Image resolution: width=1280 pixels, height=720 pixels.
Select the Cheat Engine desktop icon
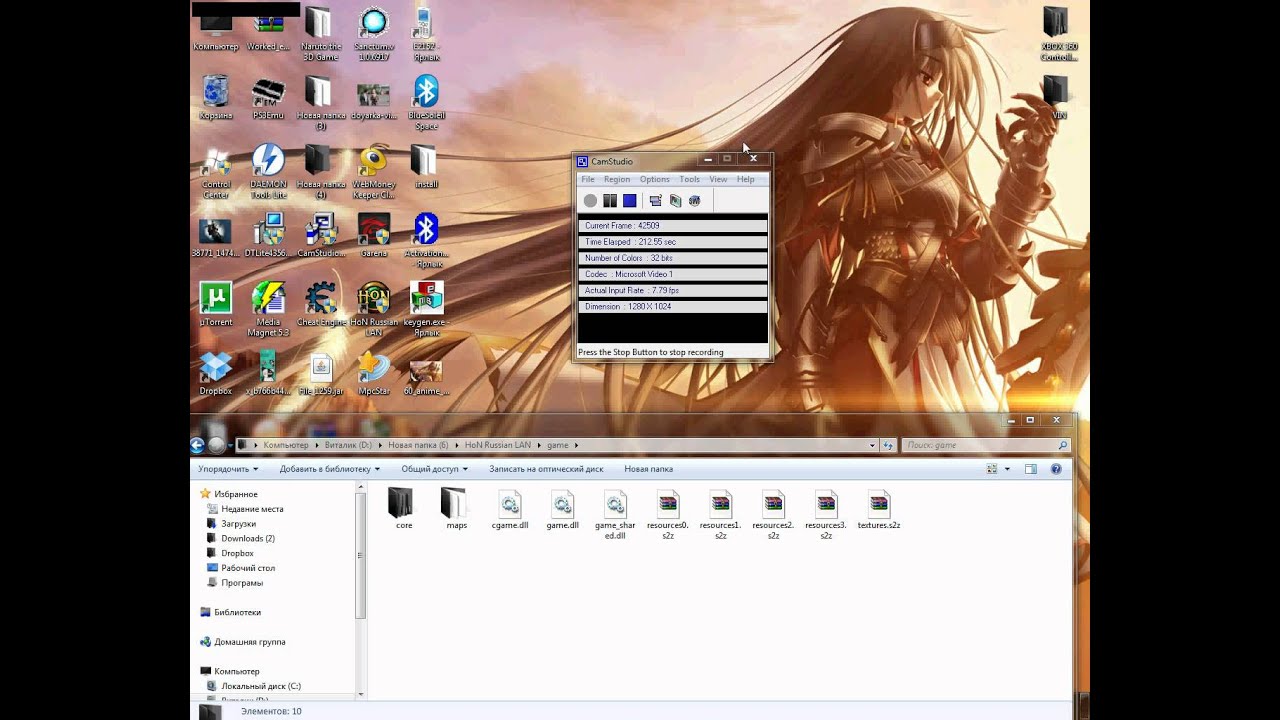pyautogui.click(x=321, y=305)
